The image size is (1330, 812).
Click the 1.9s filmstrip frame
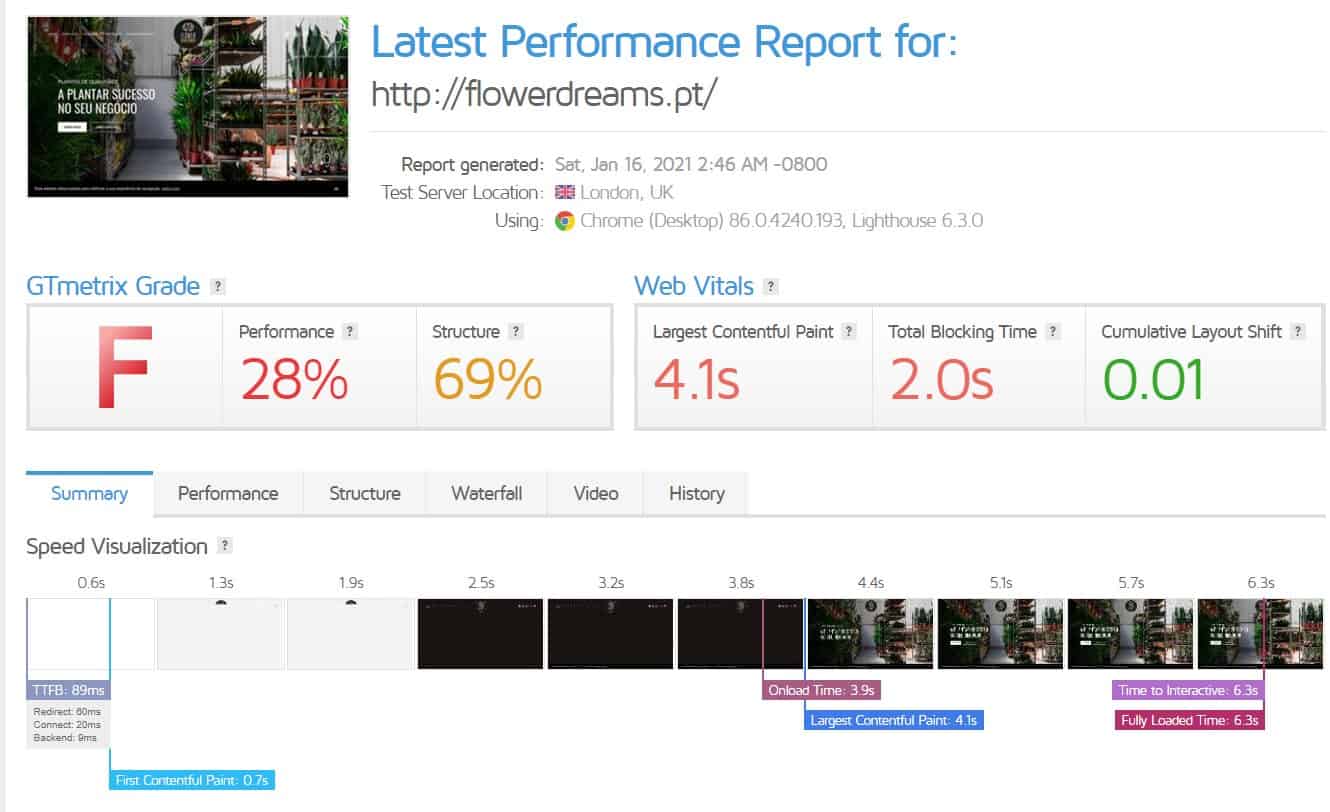(351, 634)
